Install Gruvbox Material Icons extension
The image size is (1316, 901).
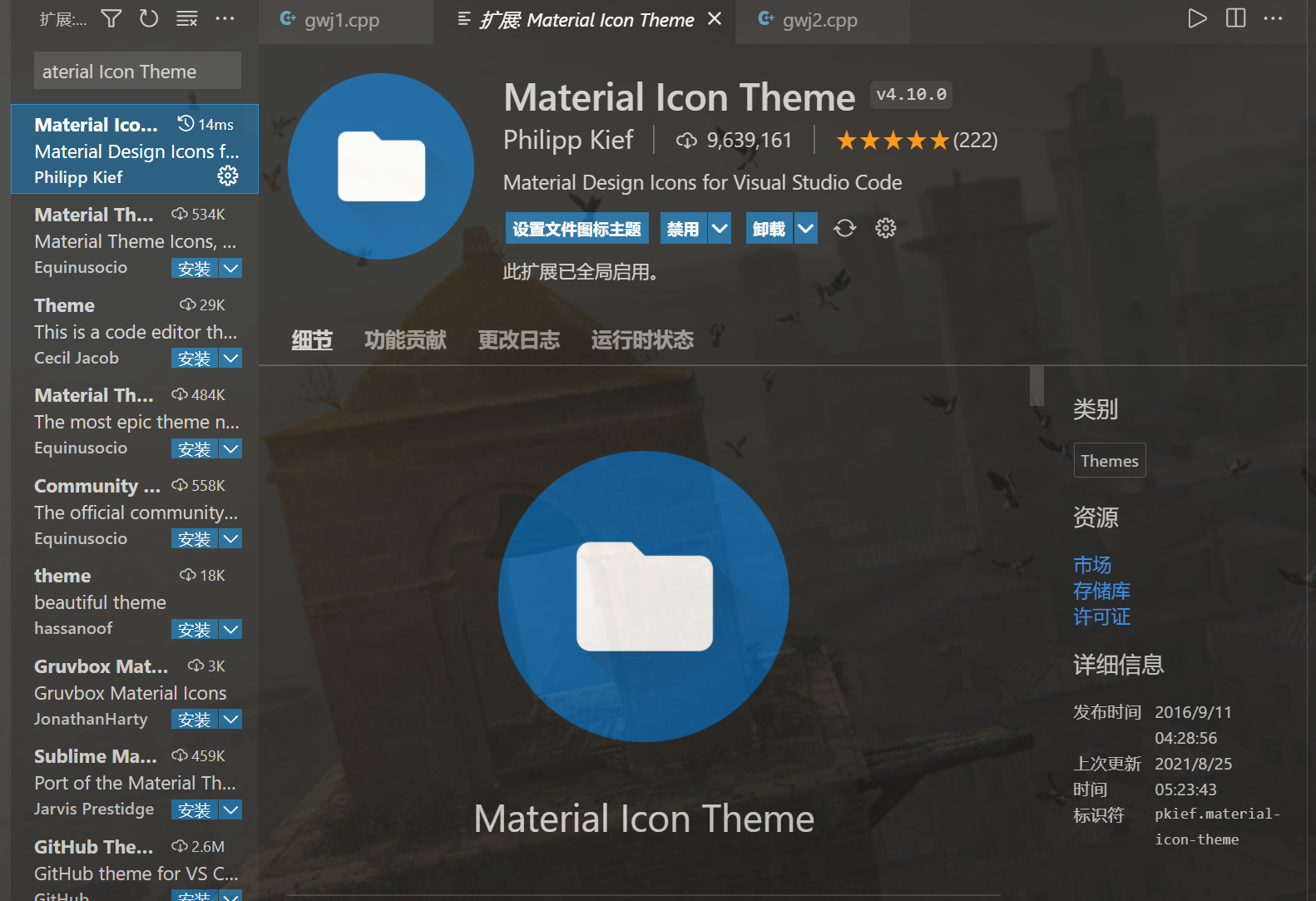195,719
